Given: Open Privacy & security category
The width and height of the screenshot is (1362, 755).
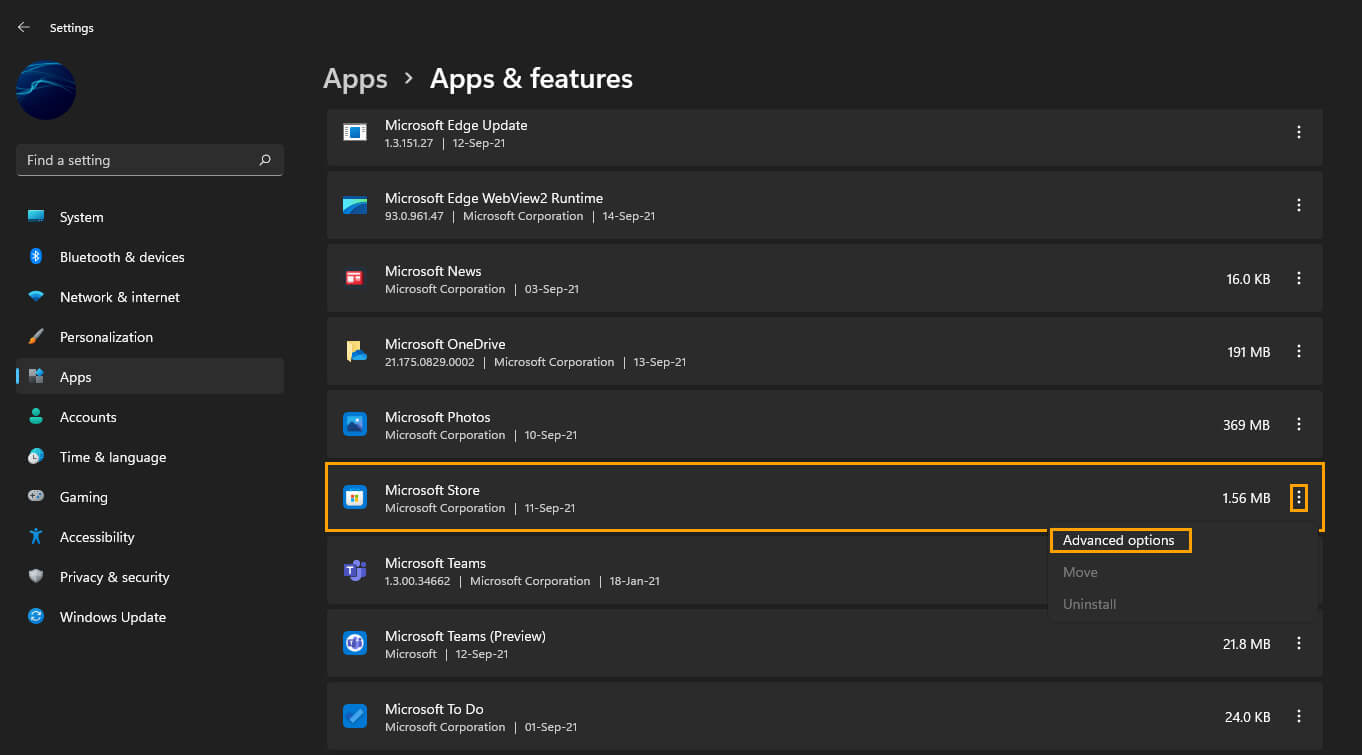Looking at the screenshot, I should [x=150, y=577].
